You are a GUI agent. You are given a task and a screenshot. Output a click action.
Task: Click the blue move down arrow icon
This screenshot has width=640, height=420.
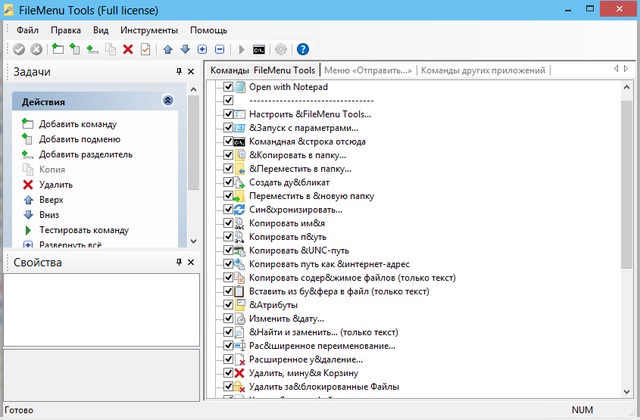click(x=184, y=49)
